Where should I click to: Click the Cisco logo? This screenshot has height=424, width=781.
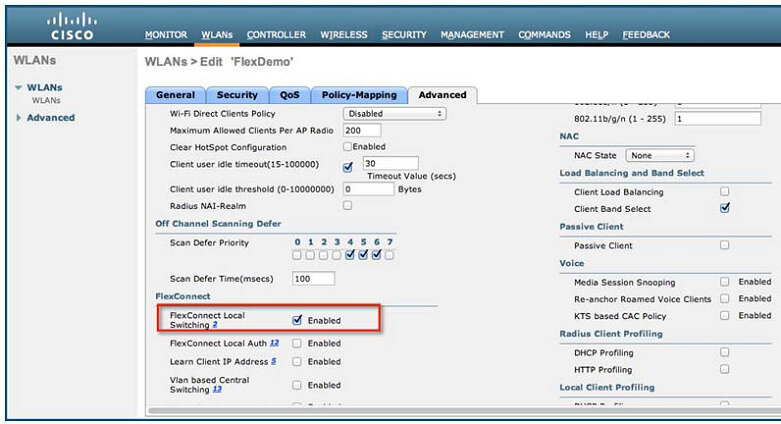pos(72,27)
